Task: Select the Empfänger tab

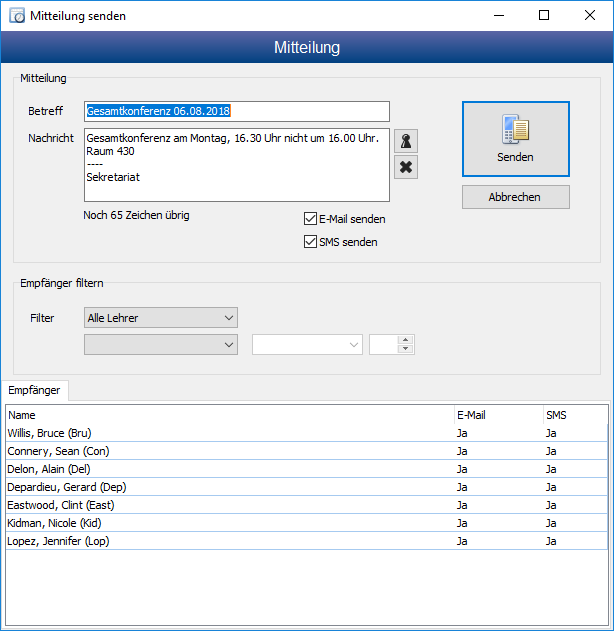Action: click(x=34, y=389)
